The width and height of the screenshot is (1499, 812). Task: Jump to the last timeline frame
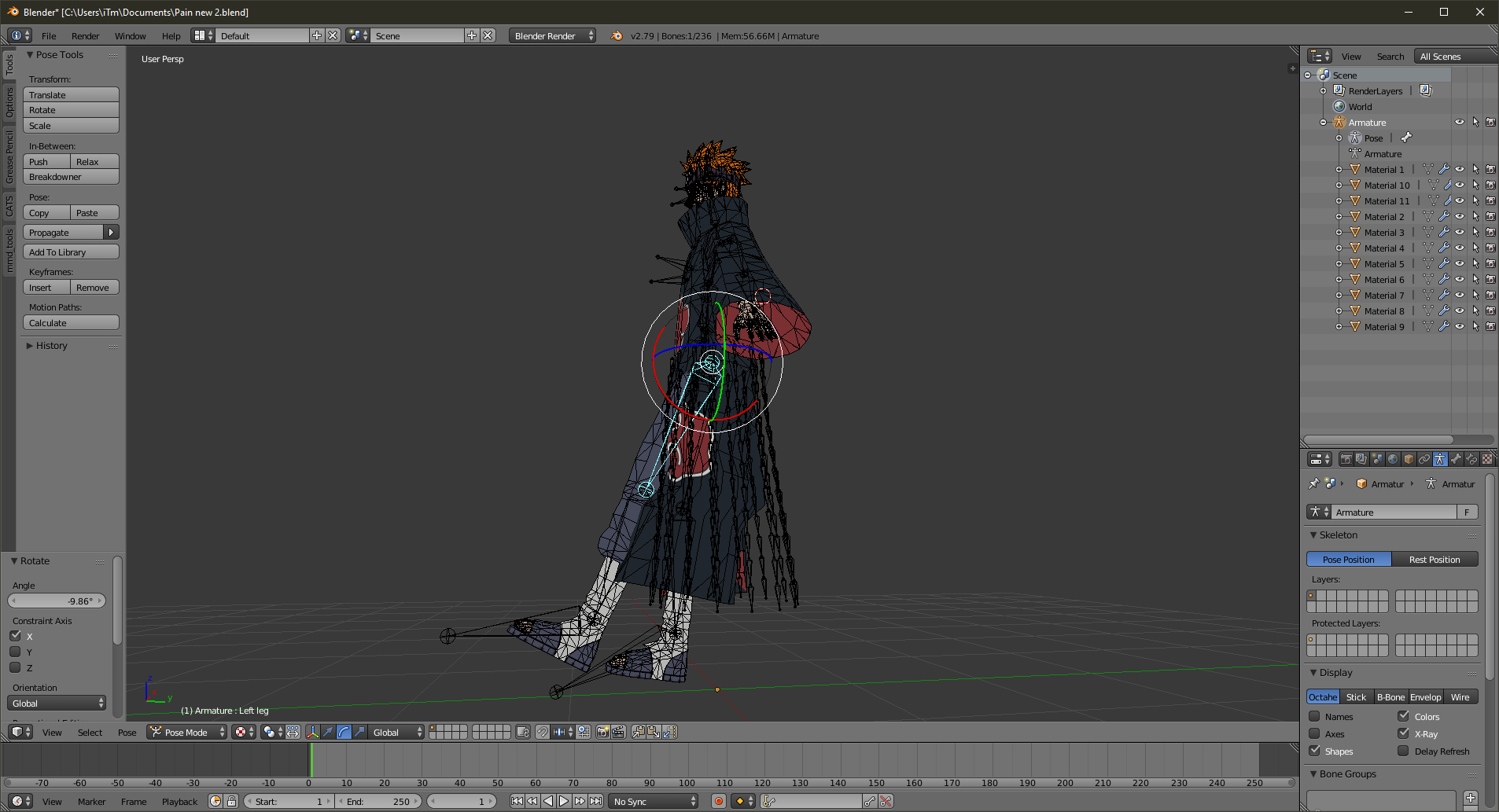tap(595, 802)
